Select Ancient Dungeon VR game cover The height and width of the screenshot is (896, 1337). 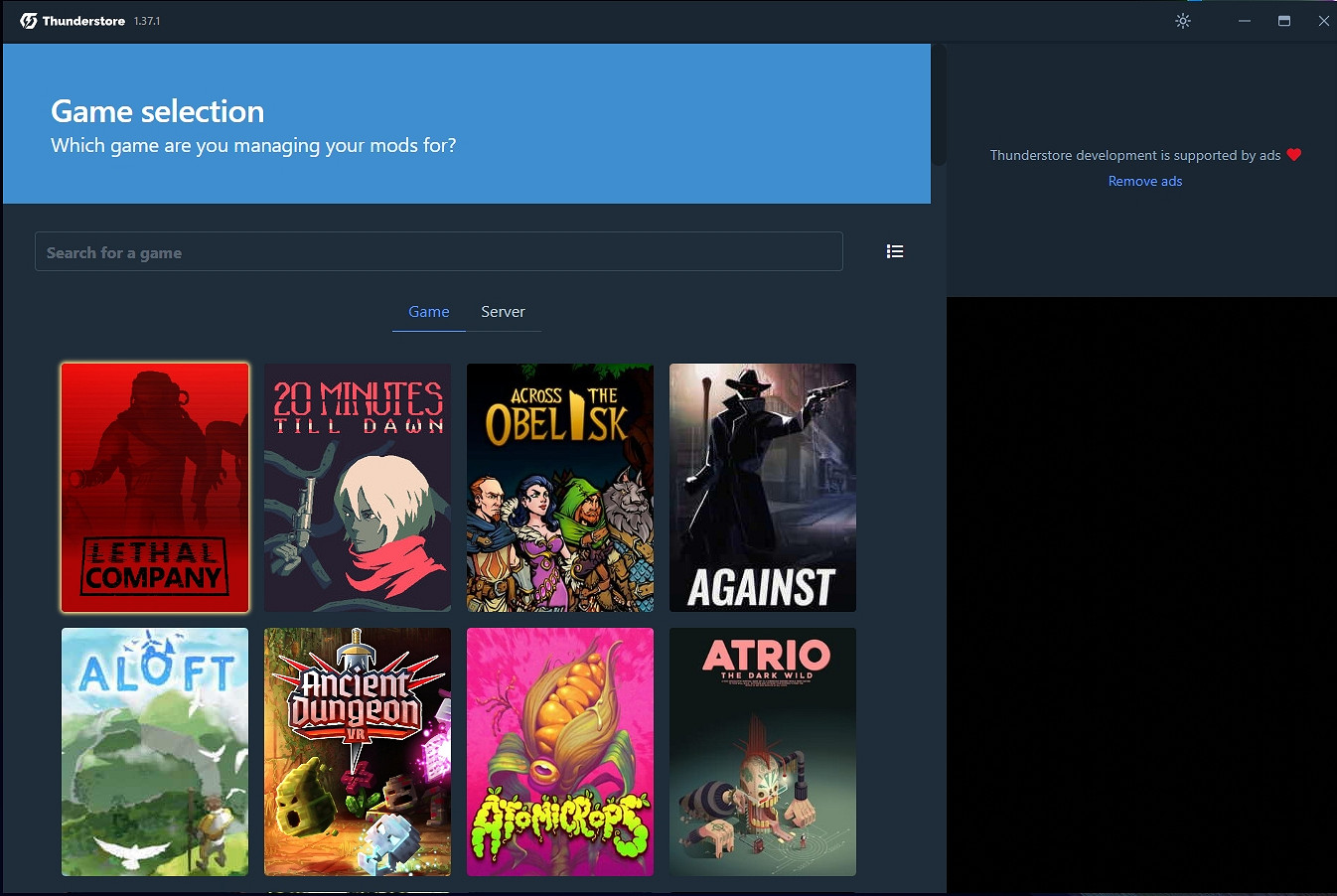pyautogui.click(x=358, y=751)
